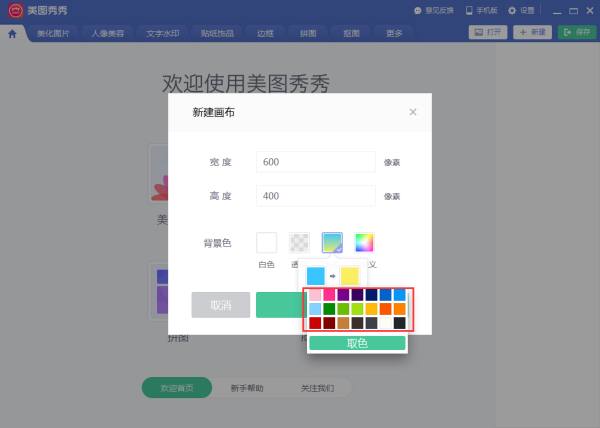Pick the lime yellow-green palette swatch
The height and width of the screenshot is (428, 600).
coord(357,309)
